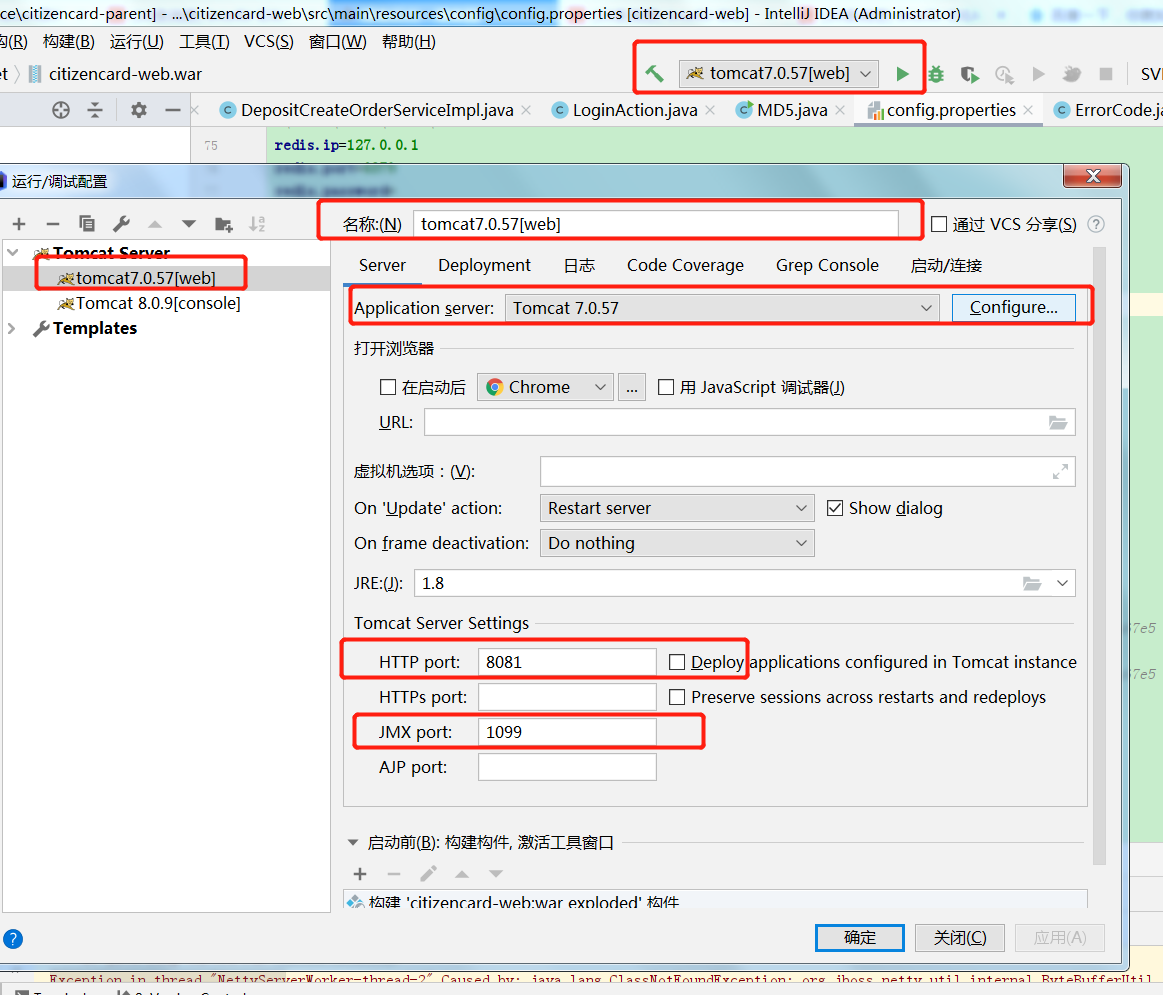
Task: Run with coverage using the shield icon
Action: [x=969, y=73]
